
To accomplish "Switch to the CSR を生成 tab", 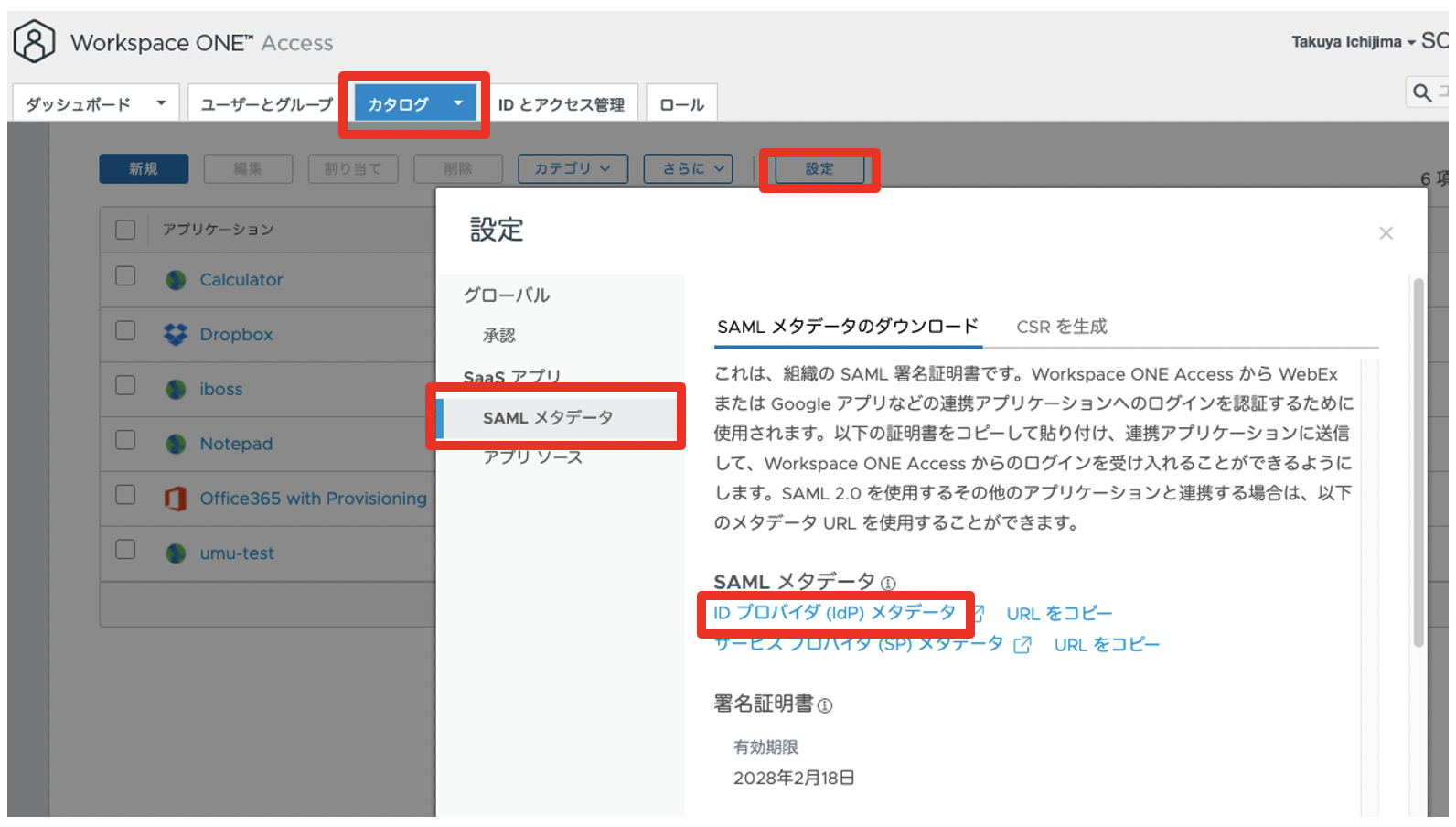I will (1062, 327).
